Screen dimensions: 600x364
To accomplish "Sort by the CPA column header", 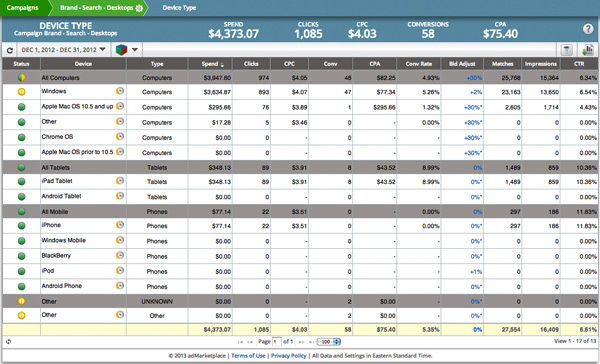I will tap(375, 64).
